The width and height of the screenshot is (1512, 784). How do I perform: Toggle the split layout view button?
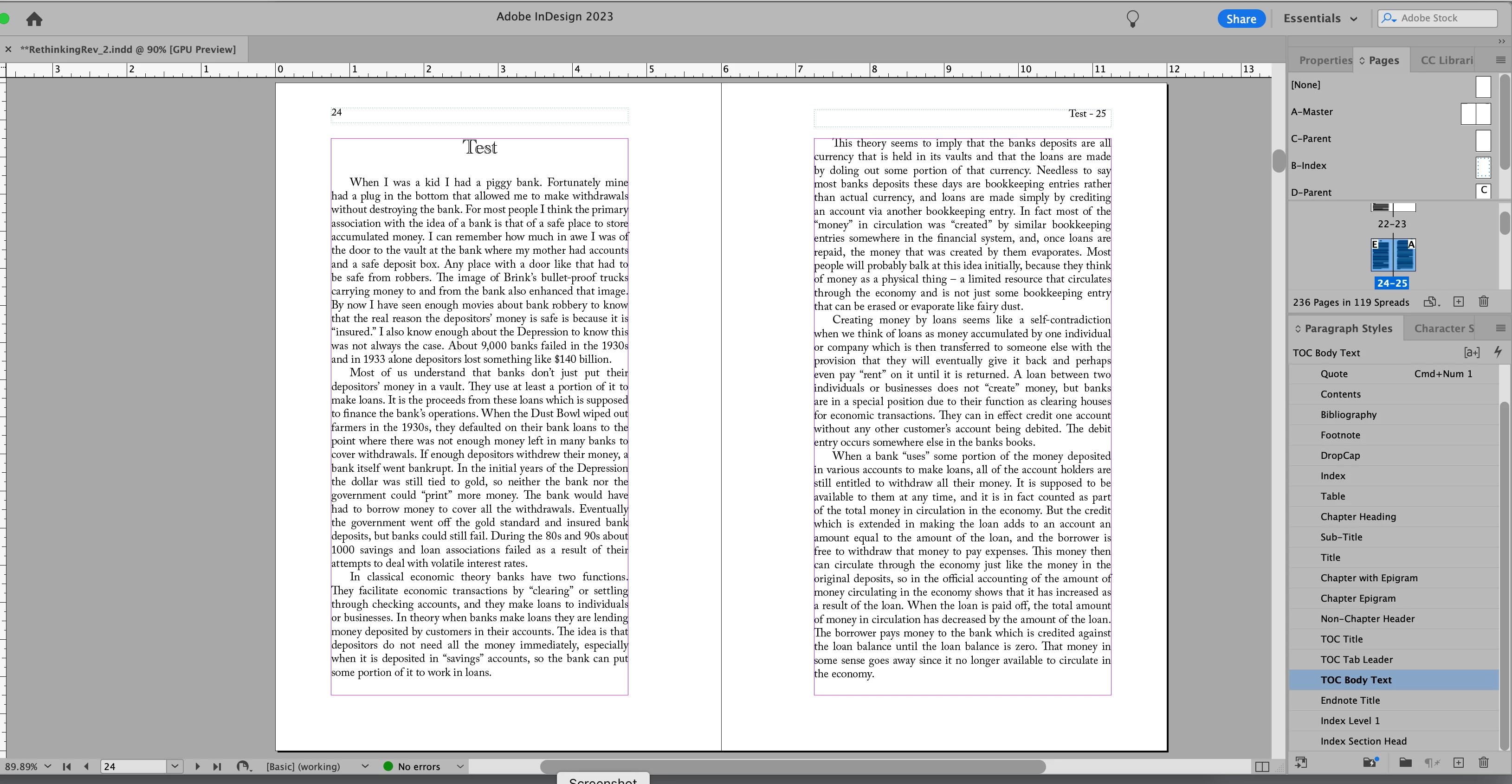tap(1262, 766)
